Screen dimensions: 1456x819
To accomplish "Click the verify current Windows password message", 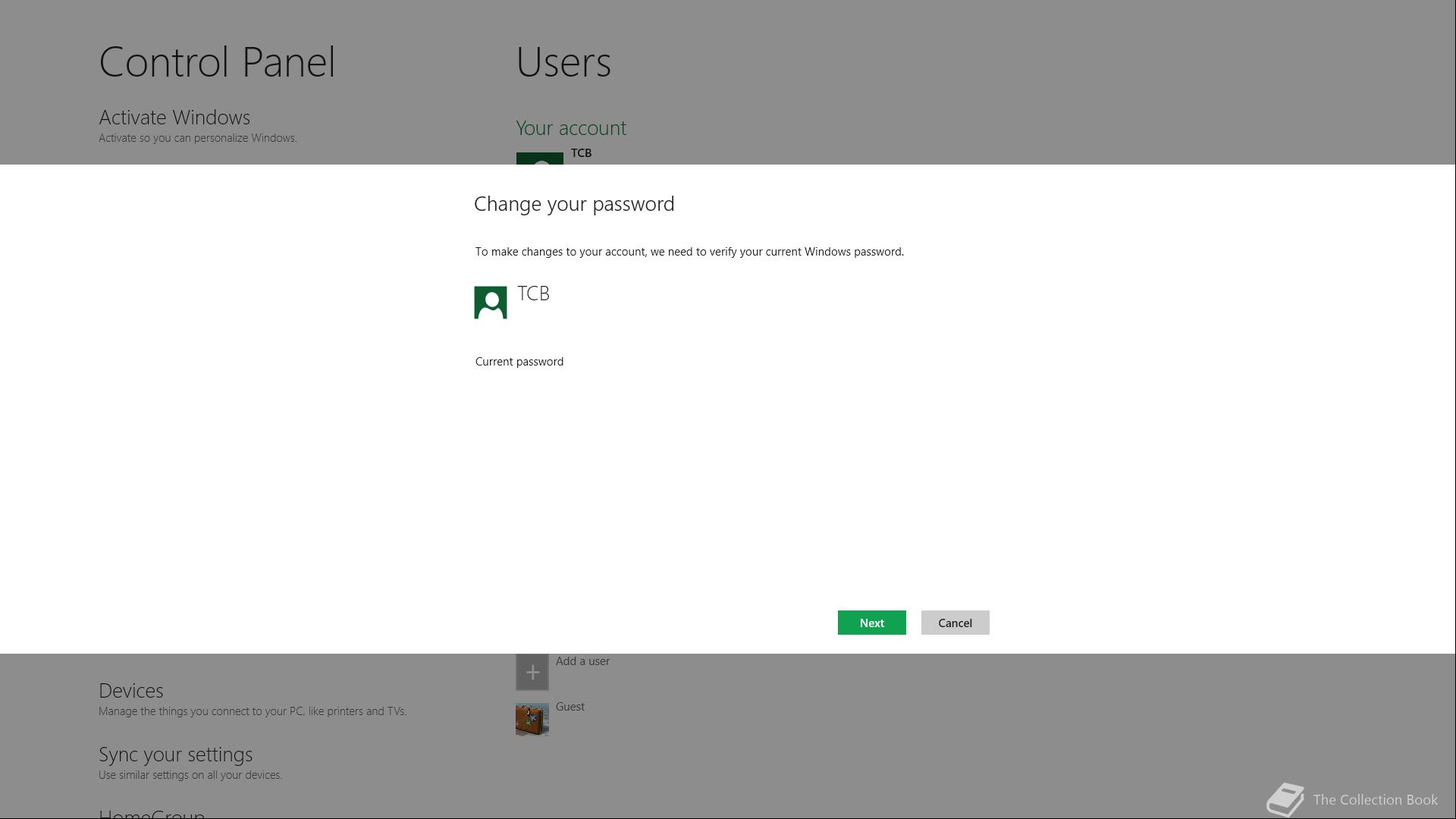I will 689,252.
